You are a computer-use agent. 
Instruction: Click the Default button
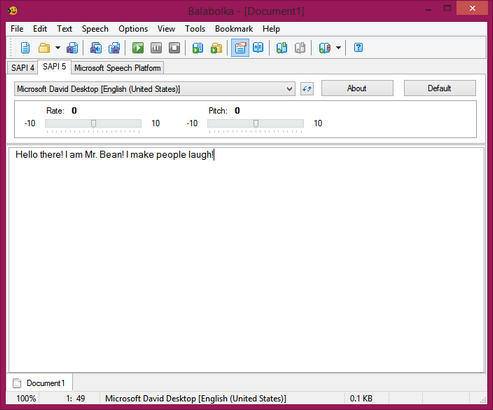tap(440, 88)
